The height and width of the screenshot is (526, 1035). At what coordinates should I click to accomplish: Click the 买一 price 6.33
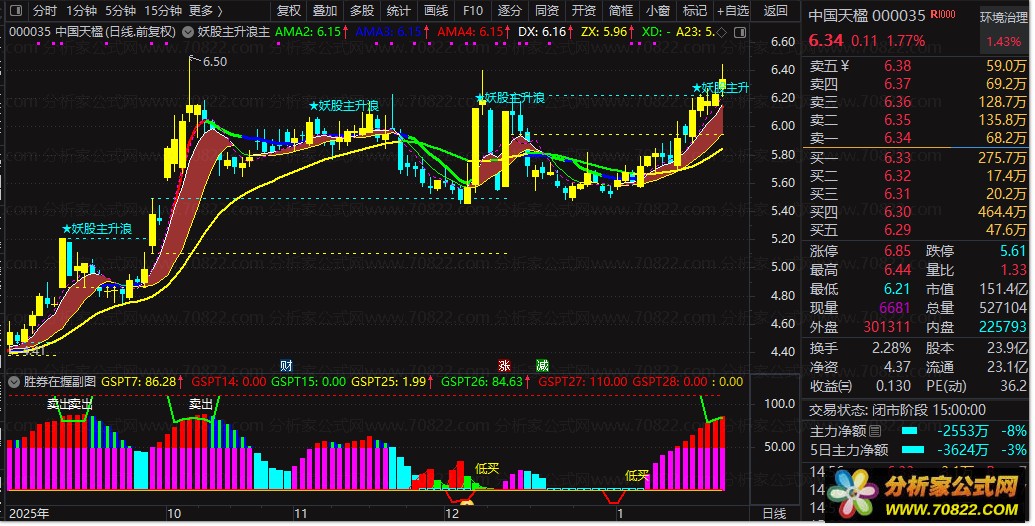click(898, 158)
